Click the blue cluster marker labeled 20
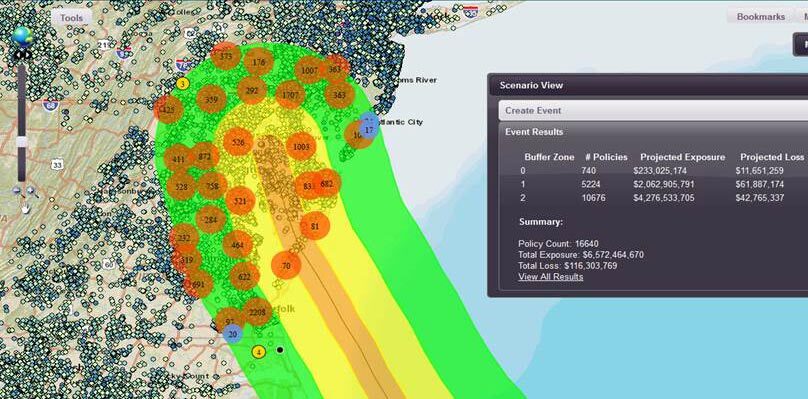The height and width of the screenshot is (399, 808). point(232,334)
